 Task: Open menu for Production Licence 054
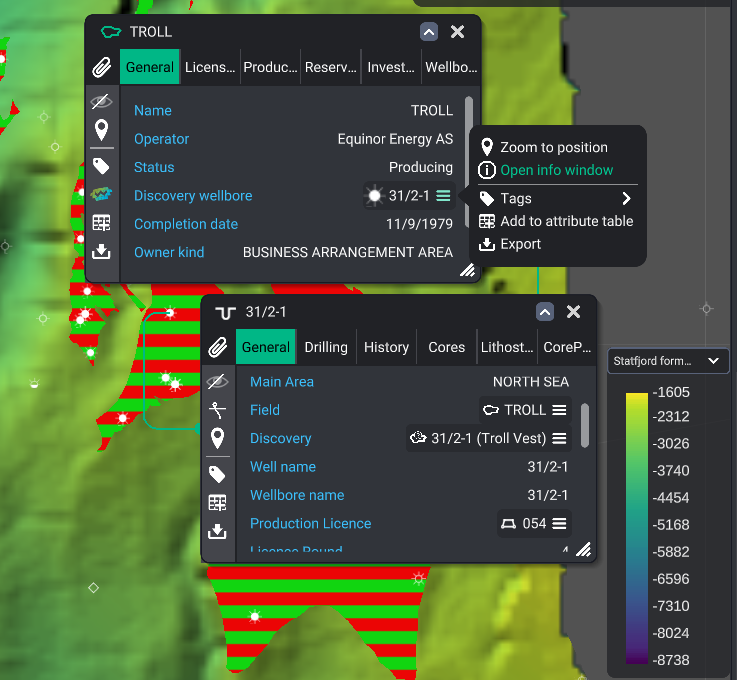(x=560, y=523)
